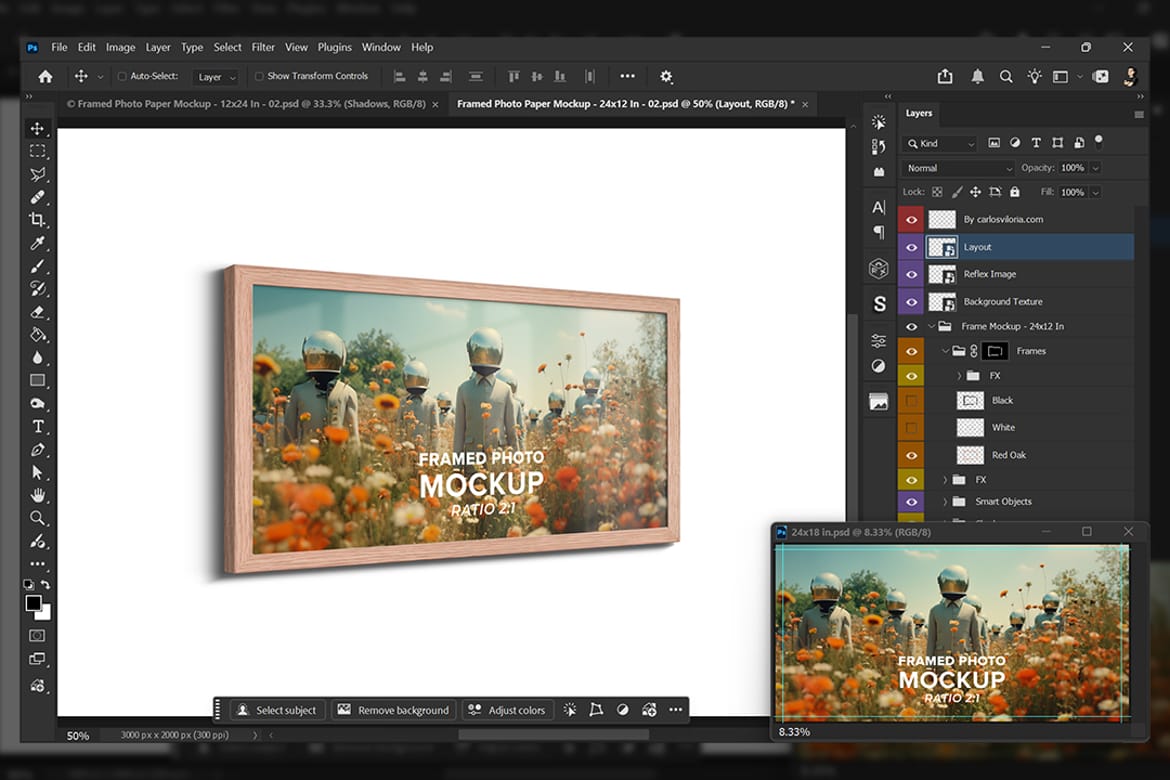Filter layers by type (T) icon
Screen dimensions: 1170x780
[1036, 143]
